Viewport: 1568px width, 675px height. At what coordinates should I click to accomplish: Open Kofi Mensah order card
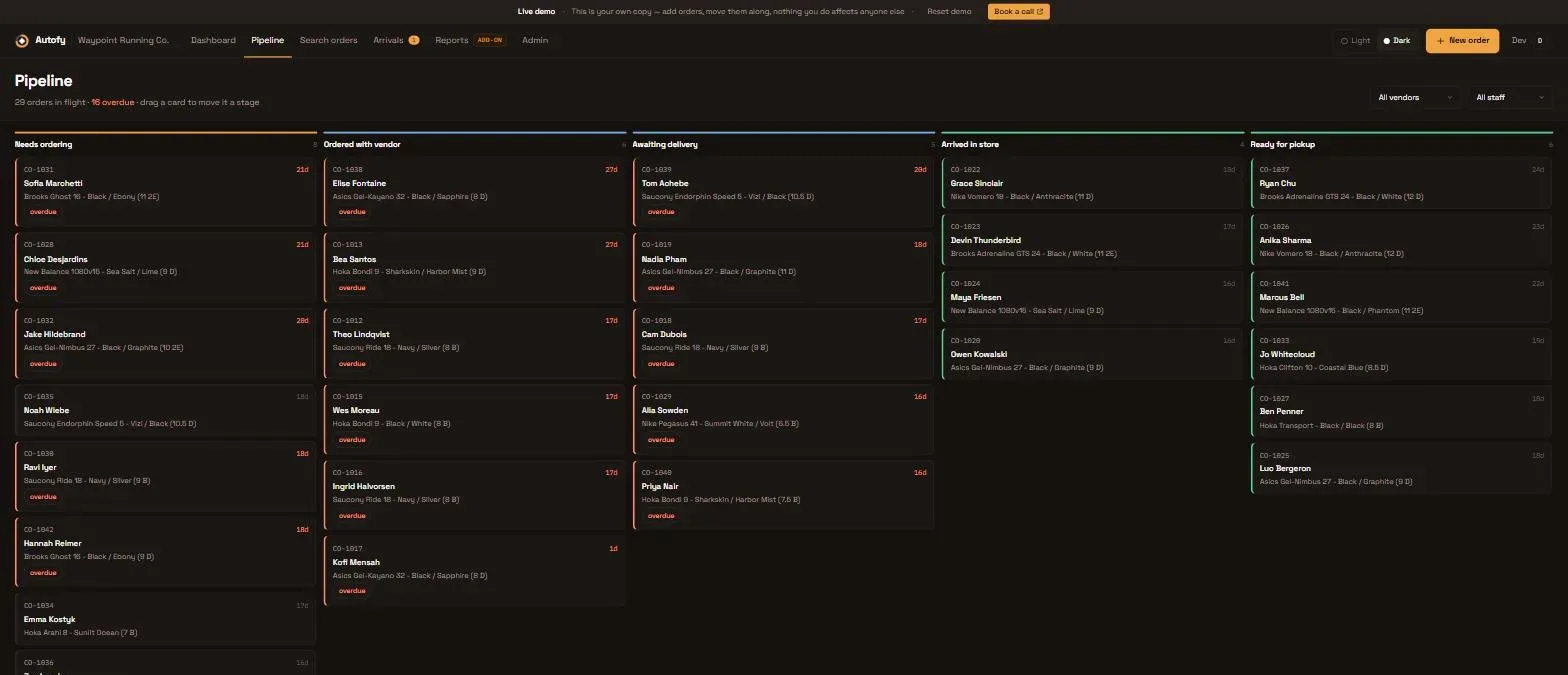point(475,571)
